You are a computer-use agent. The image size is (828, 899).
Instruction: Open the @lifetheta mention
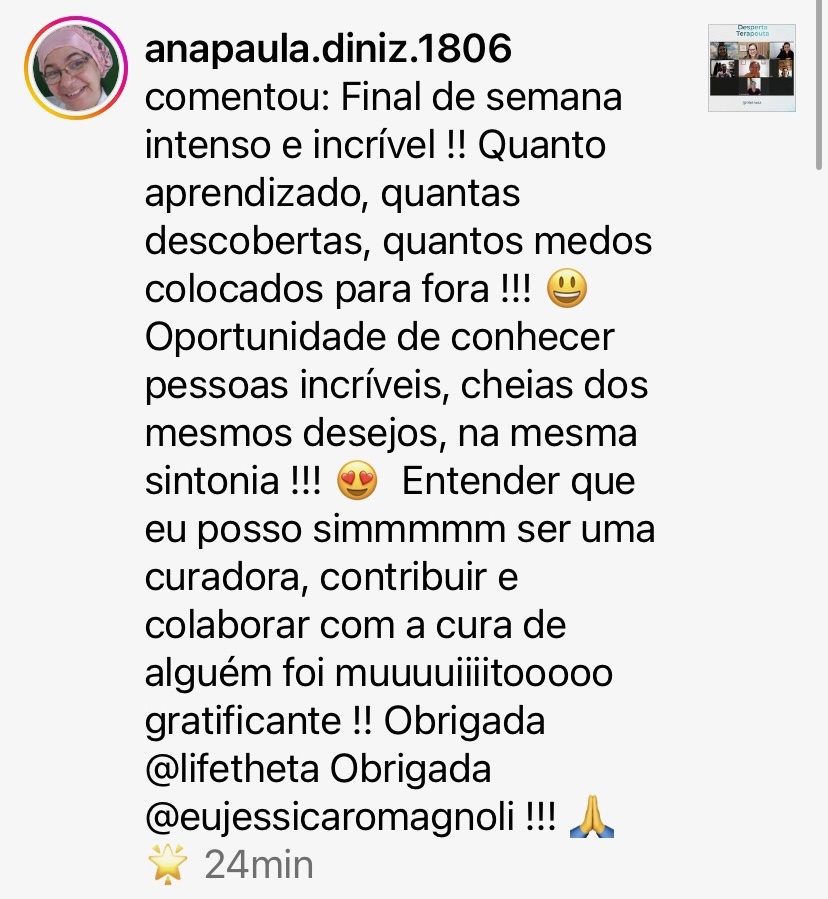pyautogui.click(x=232, y=768)
